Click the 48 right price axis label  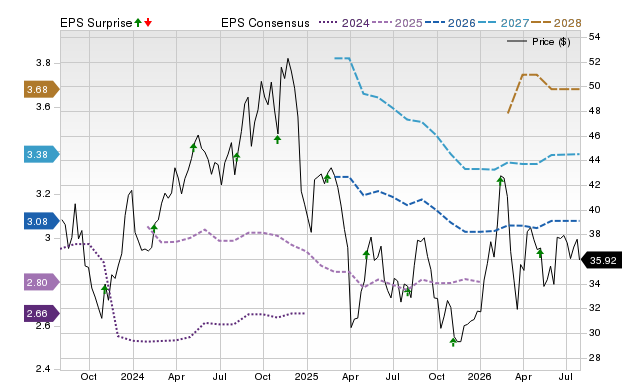594,111
